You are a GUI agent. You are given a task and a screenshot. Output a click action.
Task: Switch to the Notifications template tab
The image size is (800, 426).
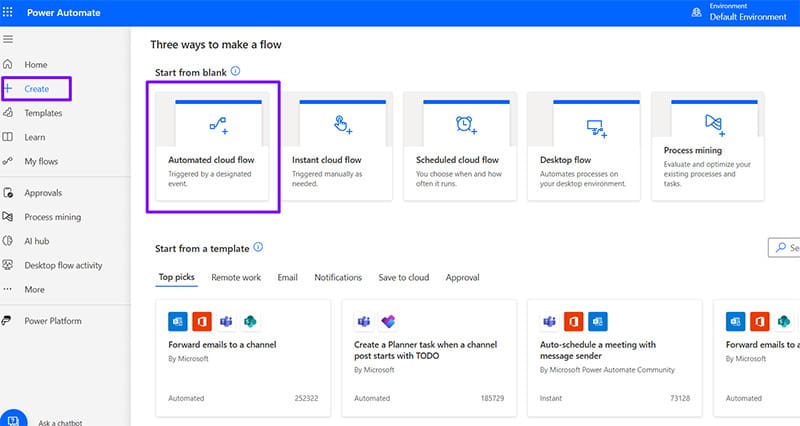point(338,277)
